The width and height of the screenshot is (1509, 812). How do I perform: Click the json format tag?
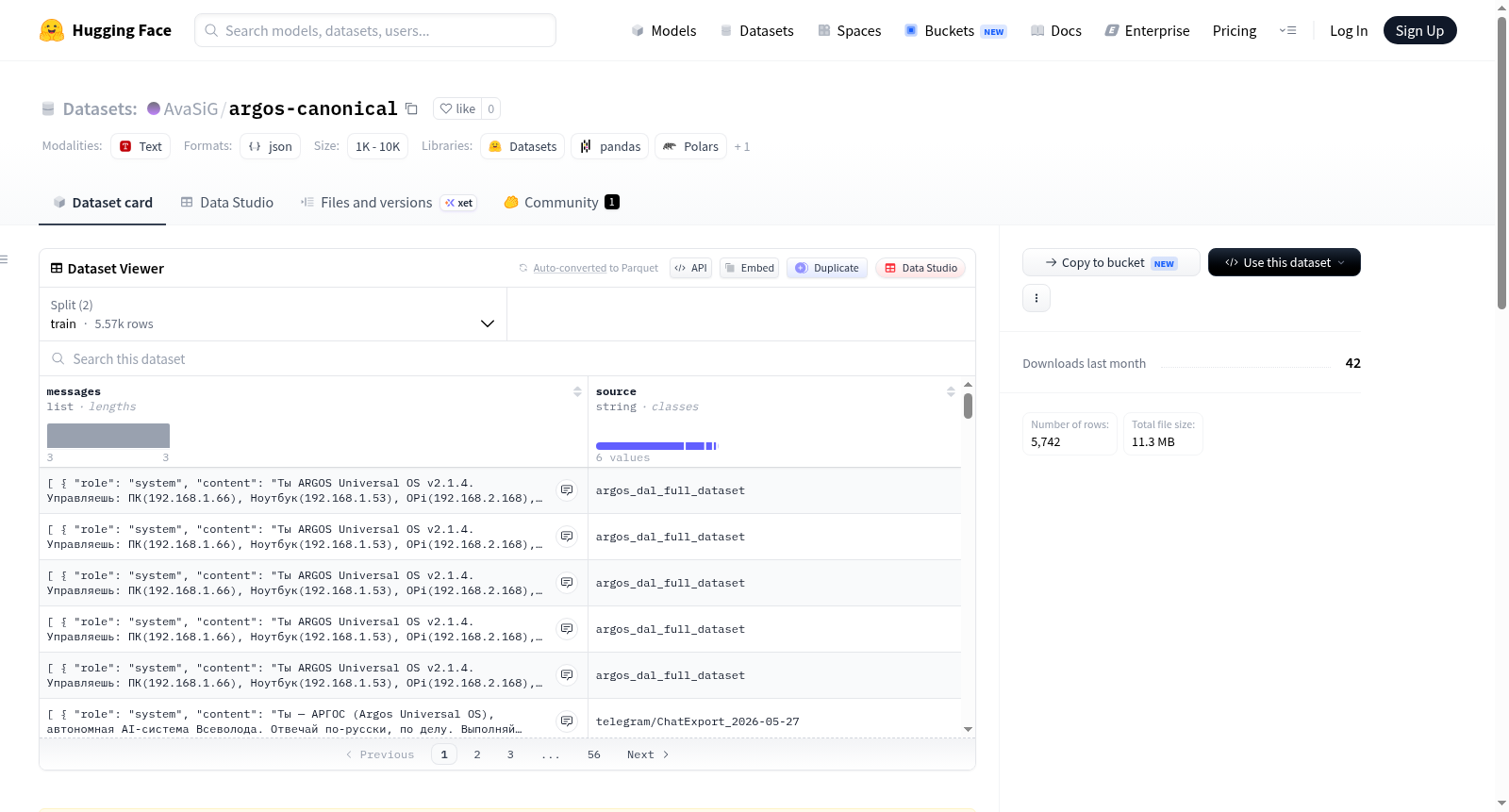pos(271,146)
